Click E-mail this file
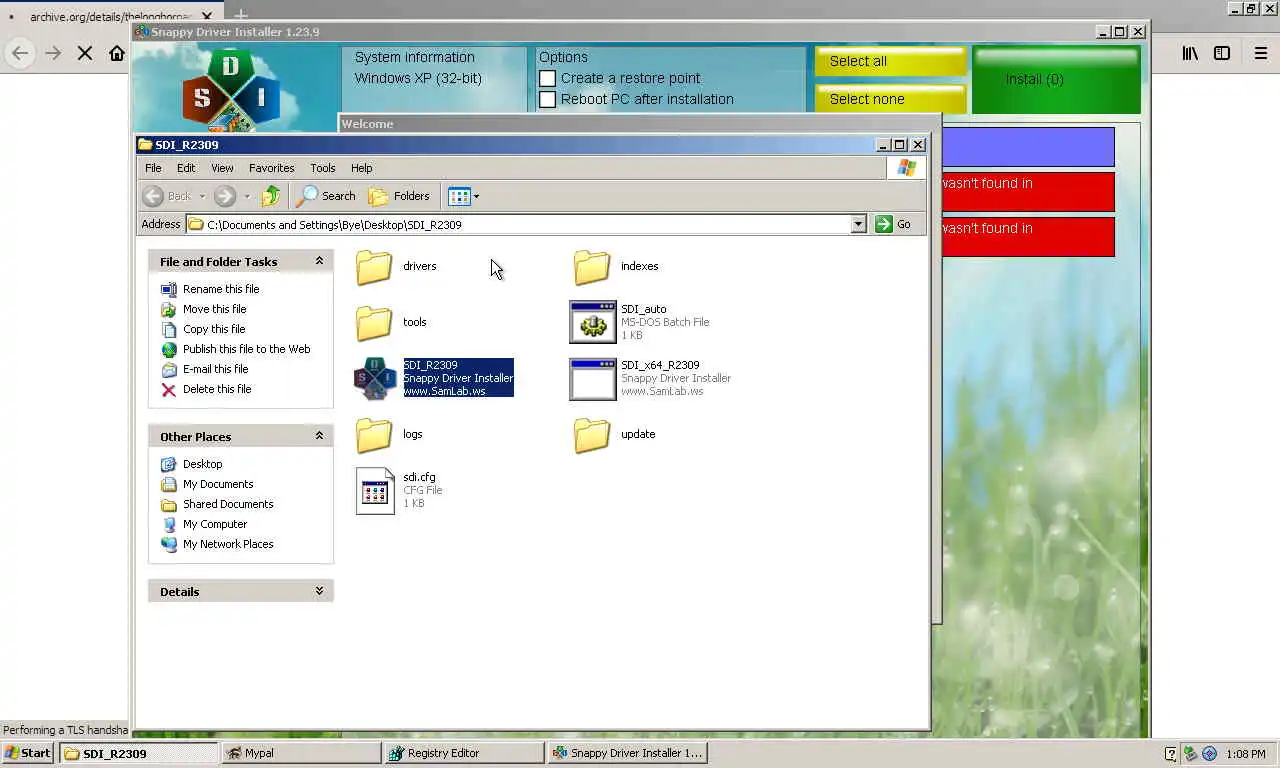The width and height of the screenshot is (1280, 768). click(215, 369)
